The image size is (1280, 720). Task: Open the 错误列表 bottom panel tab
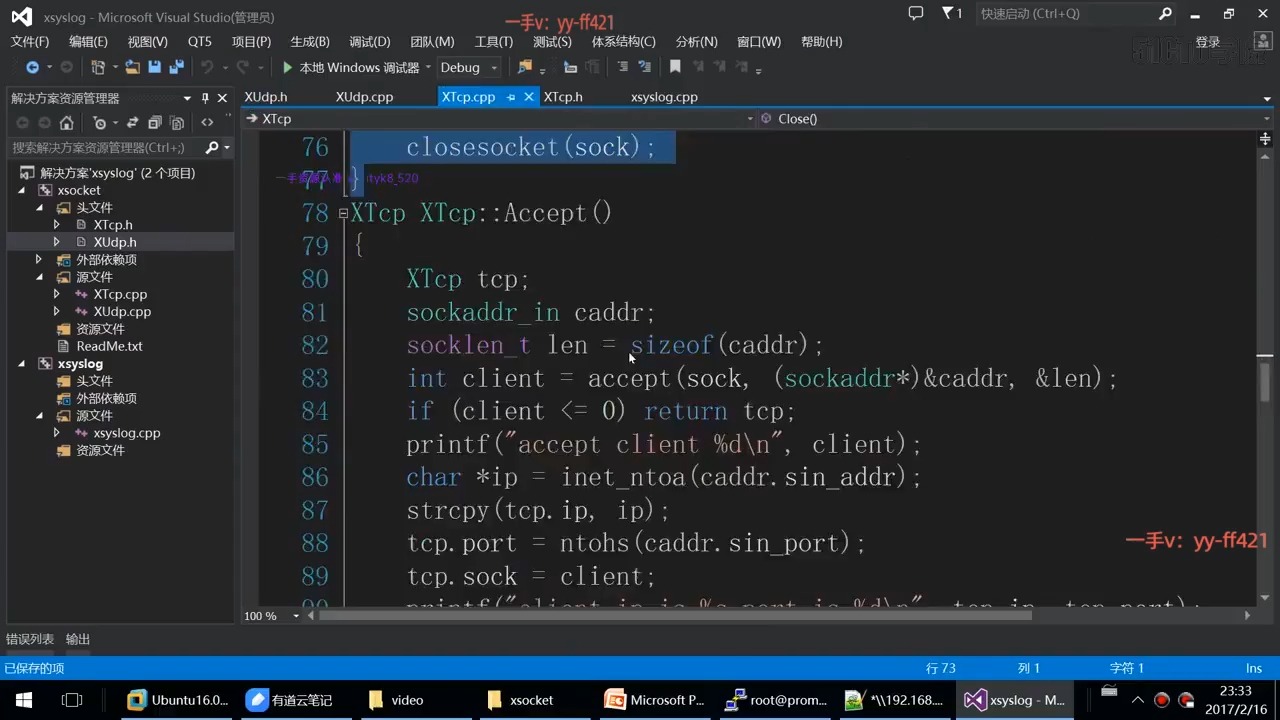pos(30,639)
